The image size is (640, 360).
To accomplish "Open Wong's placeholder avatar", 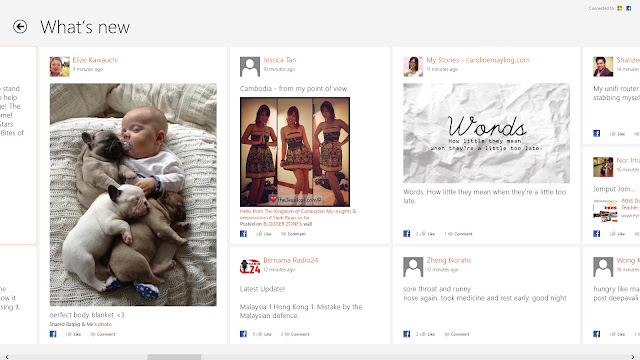I will click(x=603, y=267).
